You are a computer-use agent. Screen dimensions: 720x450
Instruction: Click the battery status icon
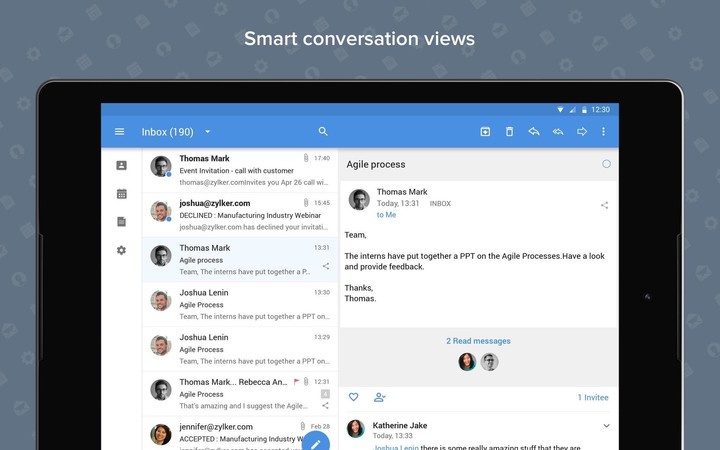pyautogui.click(x=584, y=110)
